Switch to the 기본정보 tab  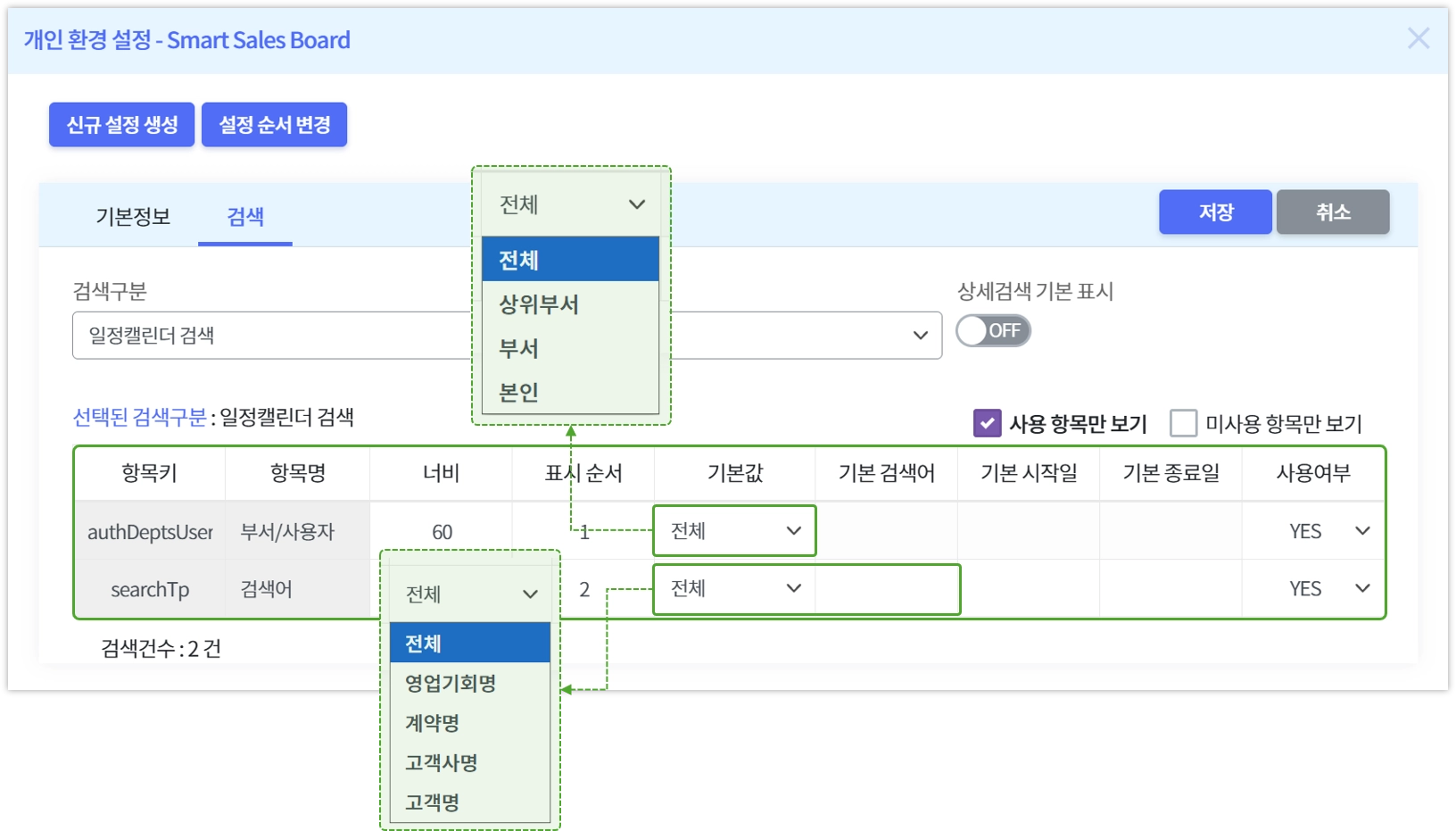point(133,216)
